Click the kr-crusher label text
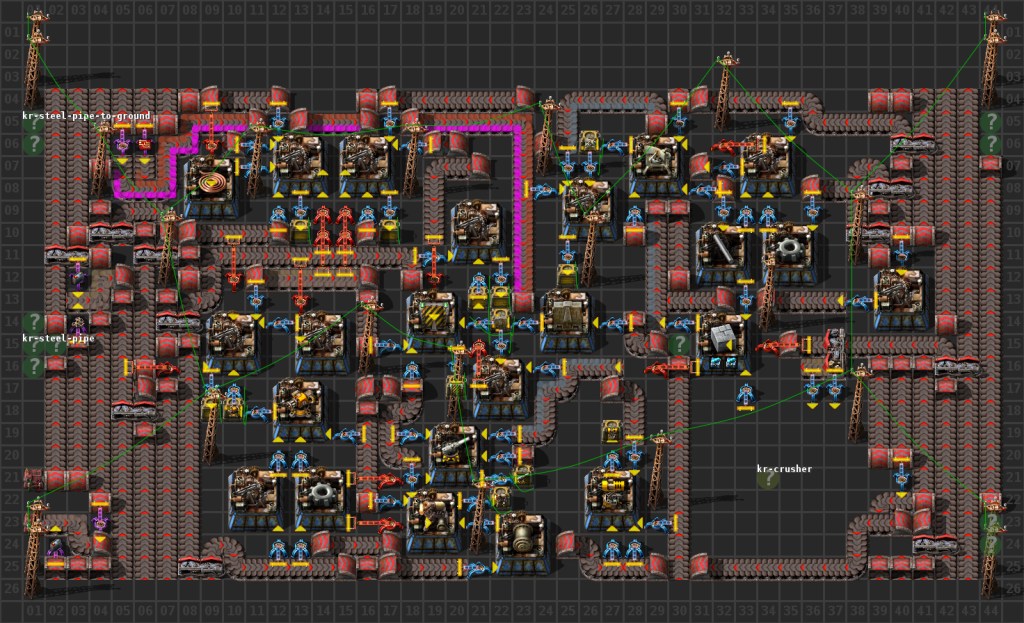This screenshot has height=623, width=1024. (784, 468)
